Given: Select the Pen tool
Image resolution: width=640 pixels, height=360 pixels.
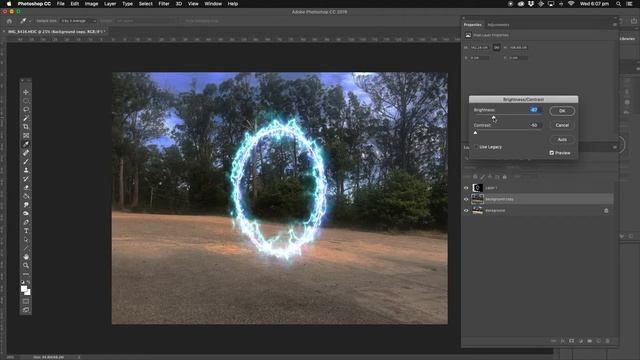Looking at the screenshot, I should click(x=26, y=222).
